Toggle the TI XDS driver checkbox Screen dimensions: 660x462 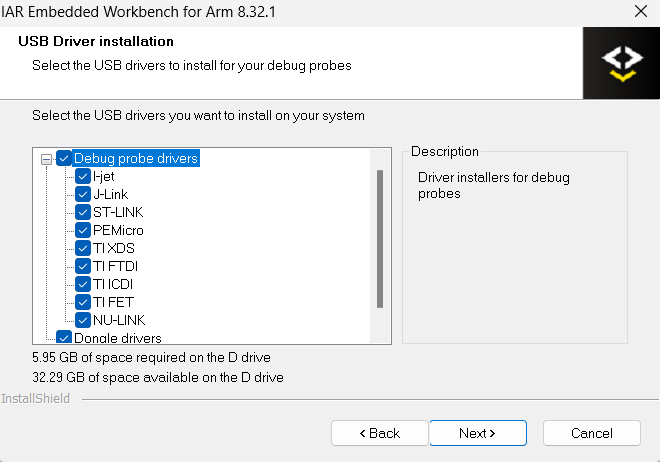[x=83, y=248]
